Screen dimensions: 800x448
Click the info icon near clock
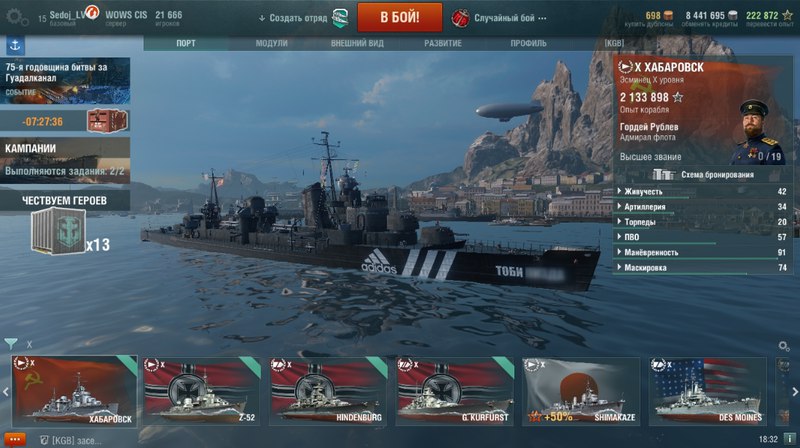[x=789, y=439]
